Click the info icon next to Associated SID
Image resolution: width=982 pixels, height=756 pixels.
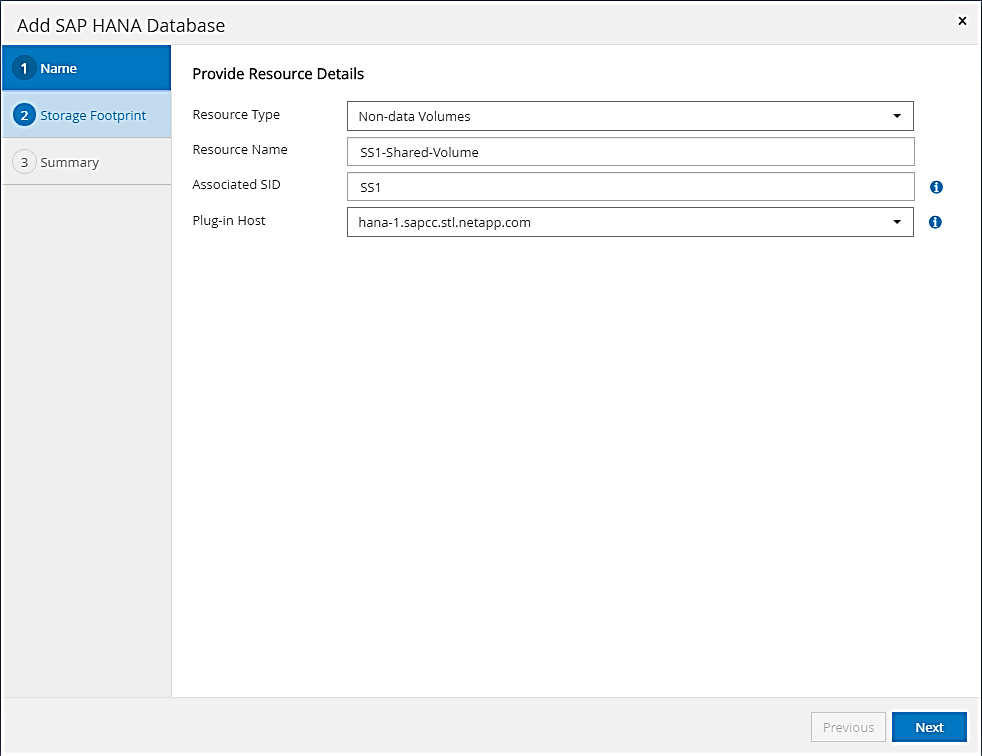point(936,187)
